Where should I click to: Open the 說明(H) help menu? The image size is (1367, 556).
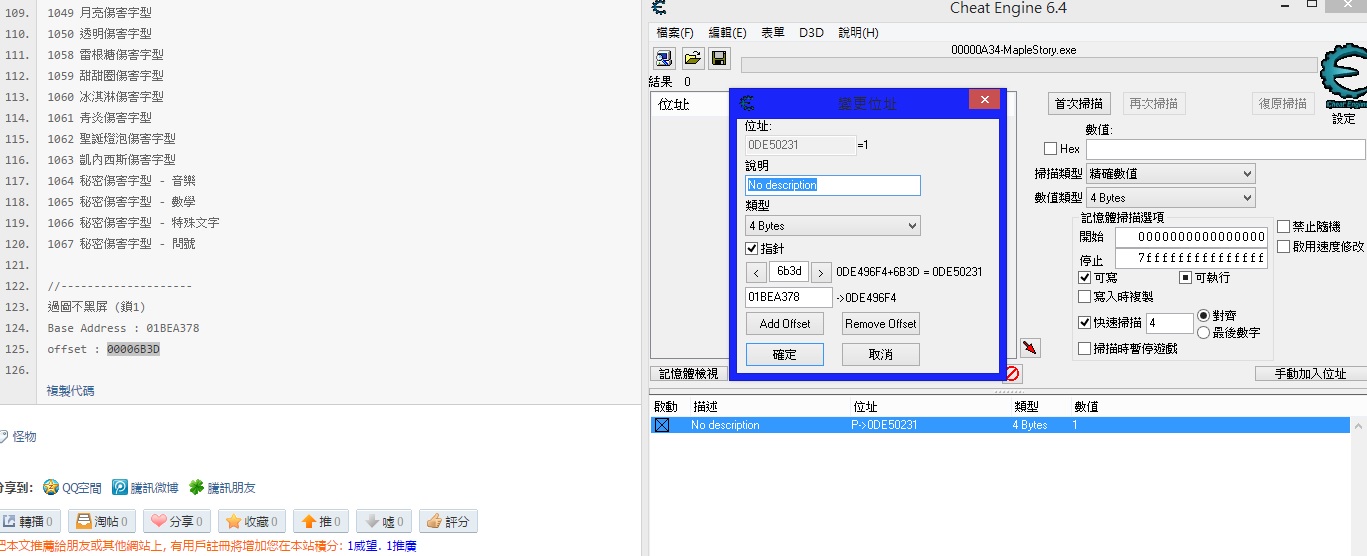tap(858, 33)
